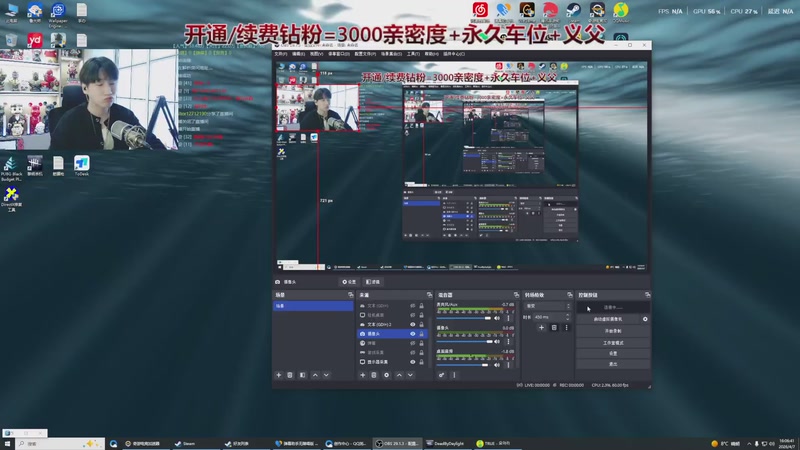Show the first 文本 (GDI+) source
The image size is (800, 450).
413,306
